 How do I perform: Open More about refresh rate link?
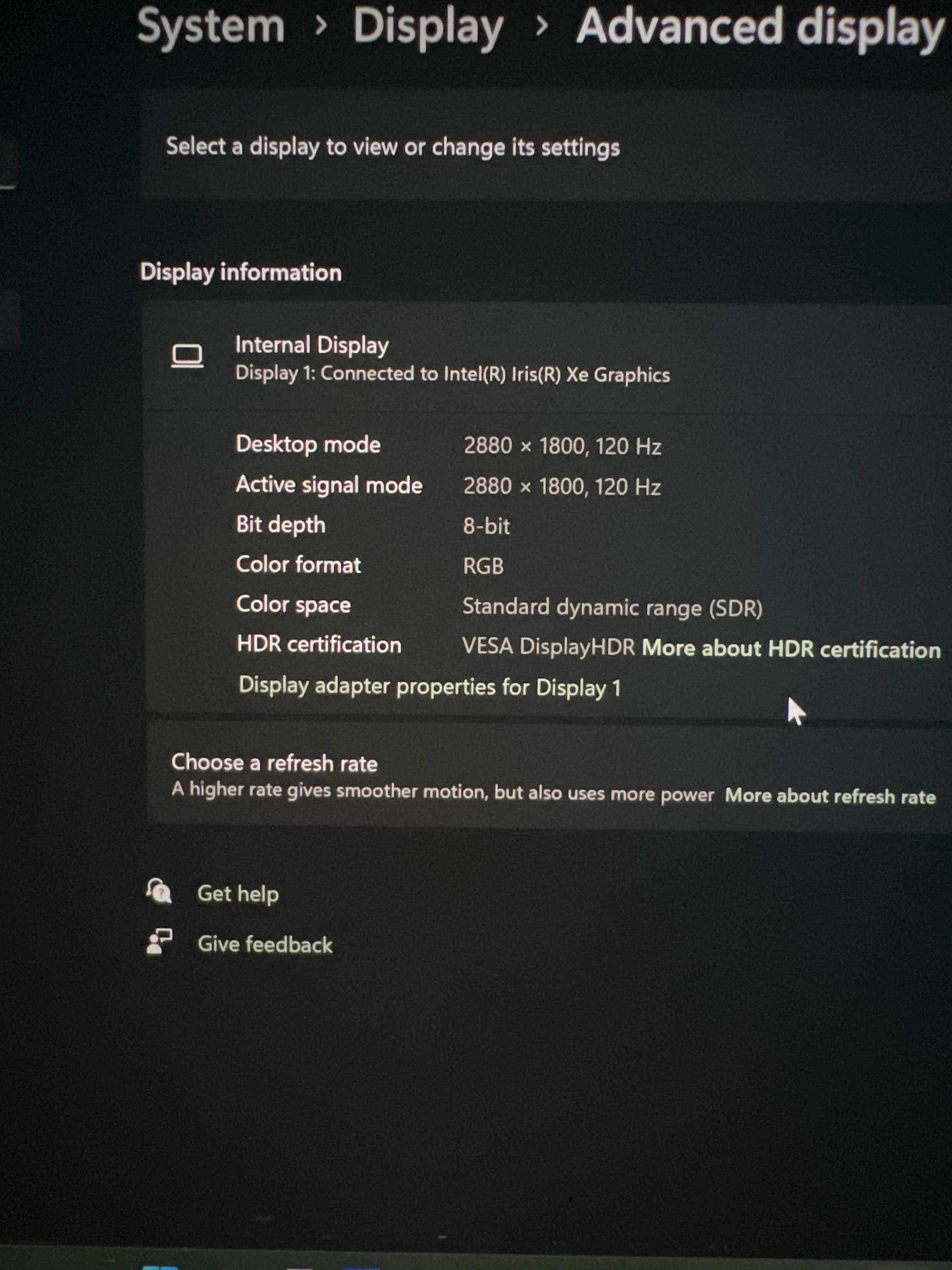(x=830, y=796)
